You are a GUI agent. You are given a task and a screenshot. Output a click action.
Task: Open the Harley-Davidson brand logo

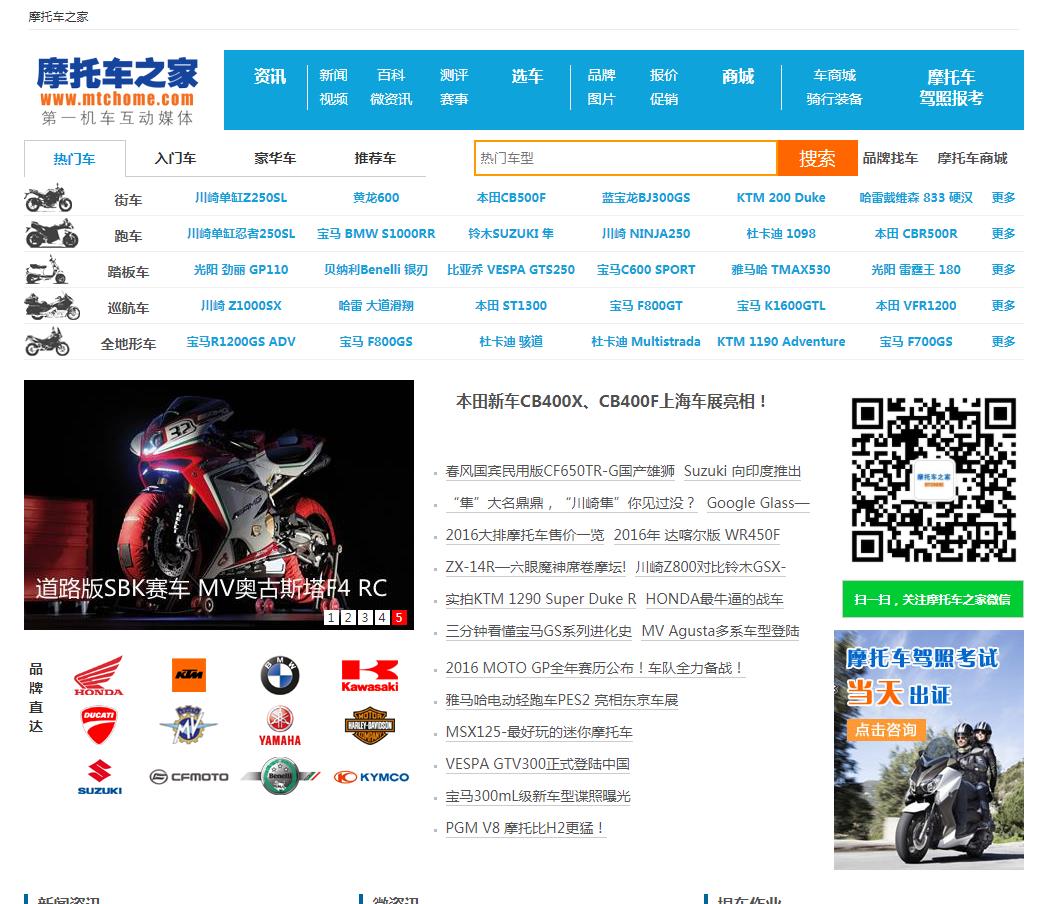[x=370, y=726]
